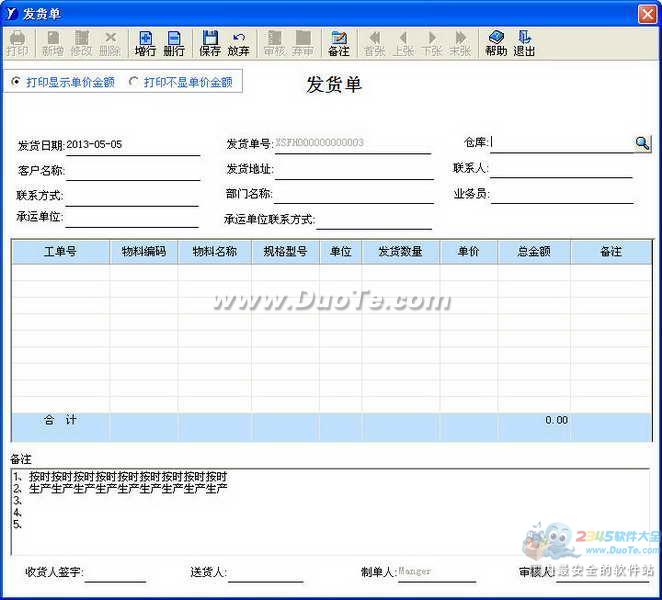662x600 pixels.
Task: Click the 增行 (add row) toolbar icon
Action: point(145,42)
